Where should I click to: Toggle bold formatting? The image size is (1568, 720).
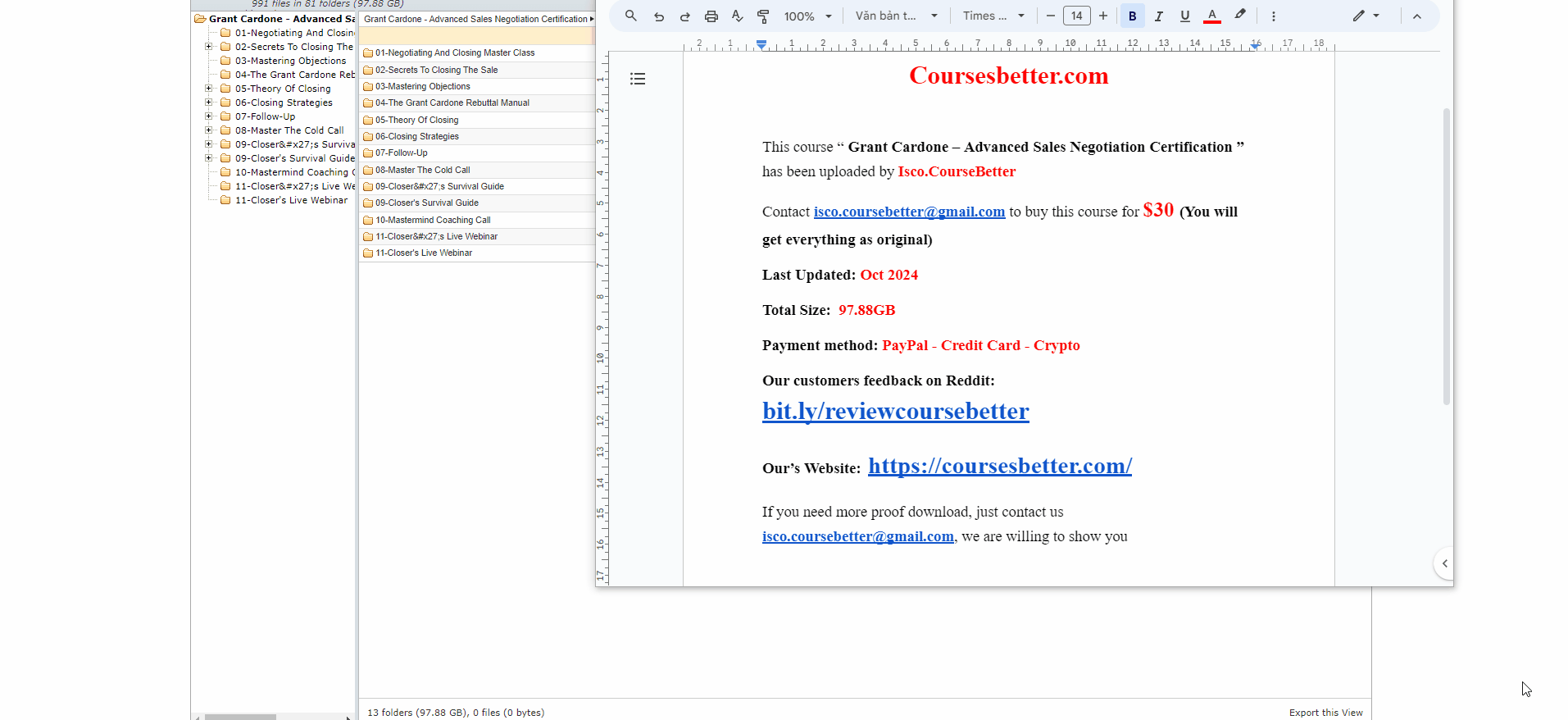[1132, 16]
